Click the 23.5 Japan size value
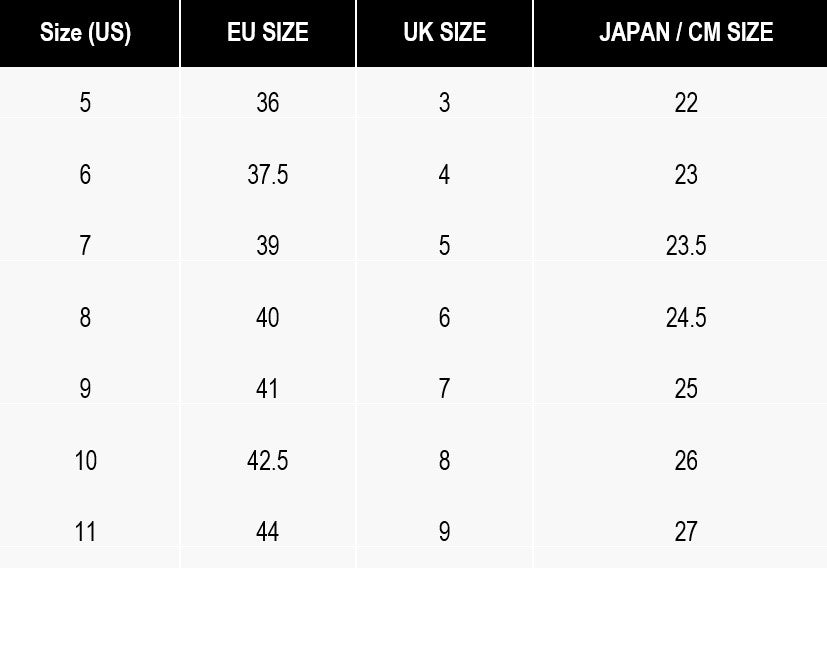 pyautogui.click(x=686, y=246)
